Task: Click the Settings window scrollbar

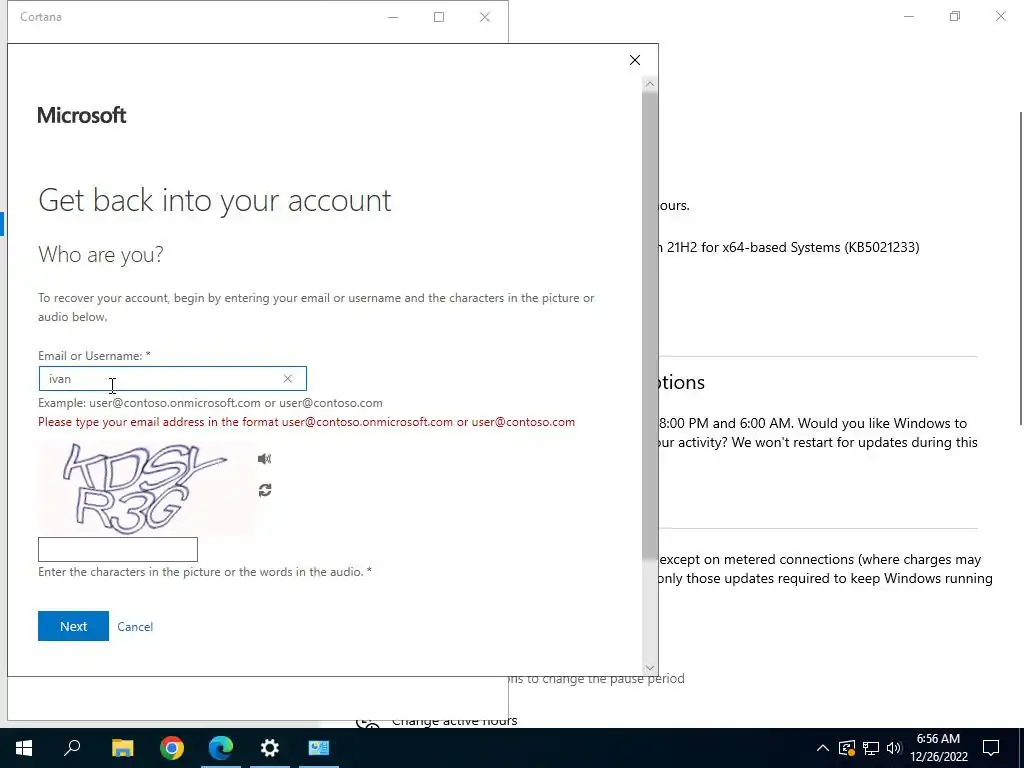Action: tap(1021, 268)
